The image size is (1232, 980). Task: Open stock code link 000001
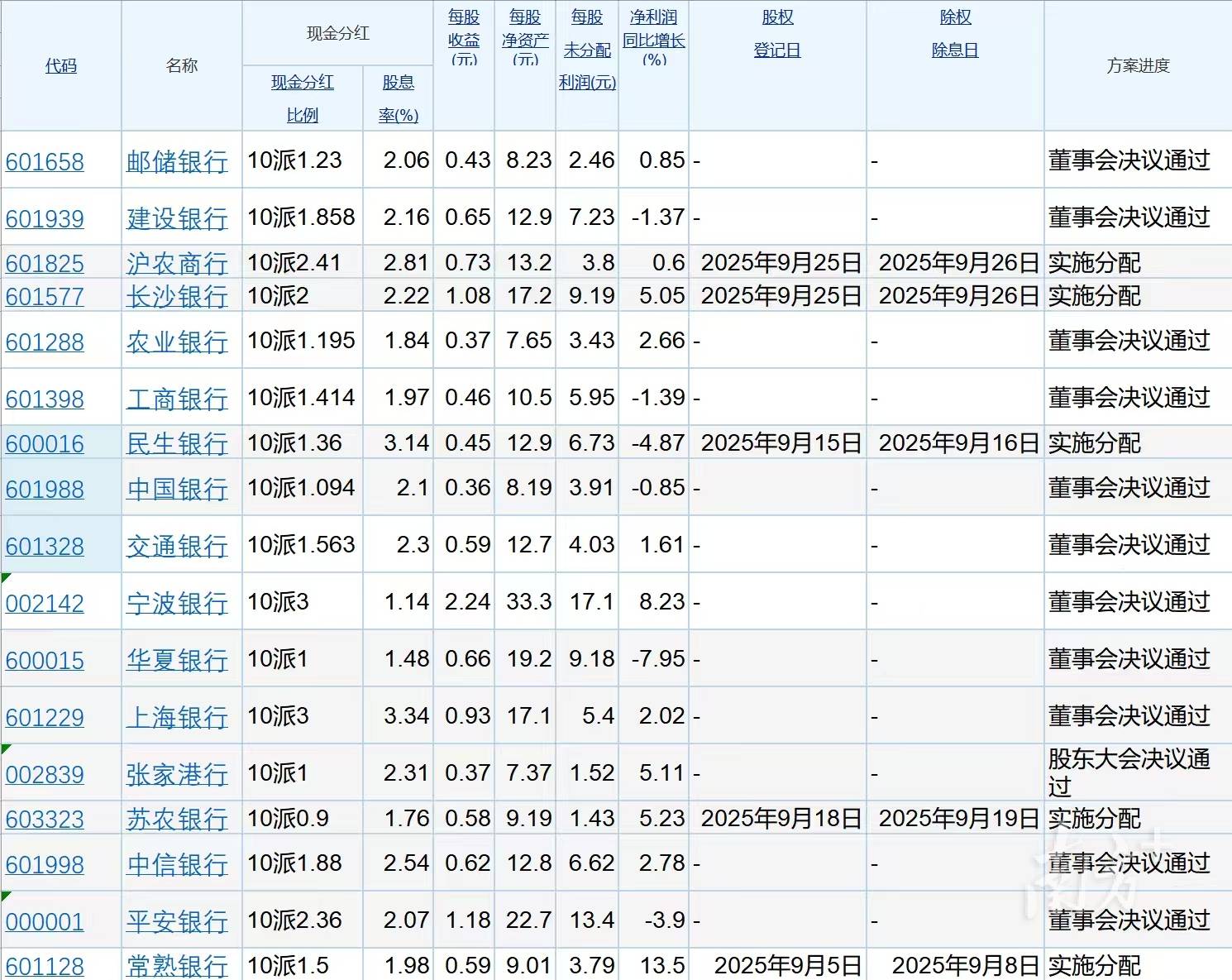click(45, 921)
